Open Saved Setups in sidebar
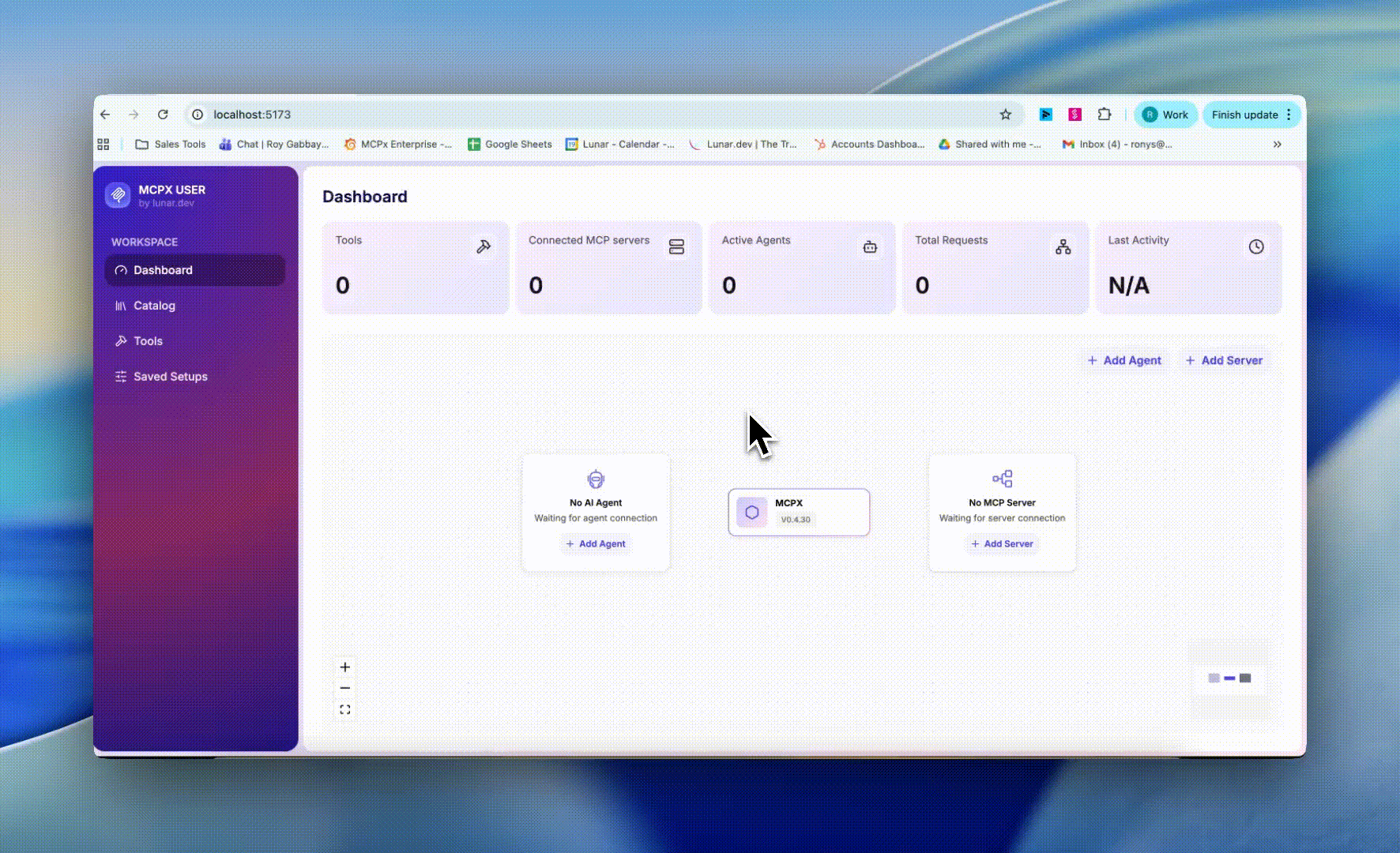Image resolution: width=1400 pixels, height=853 pixels. (195, 377)
